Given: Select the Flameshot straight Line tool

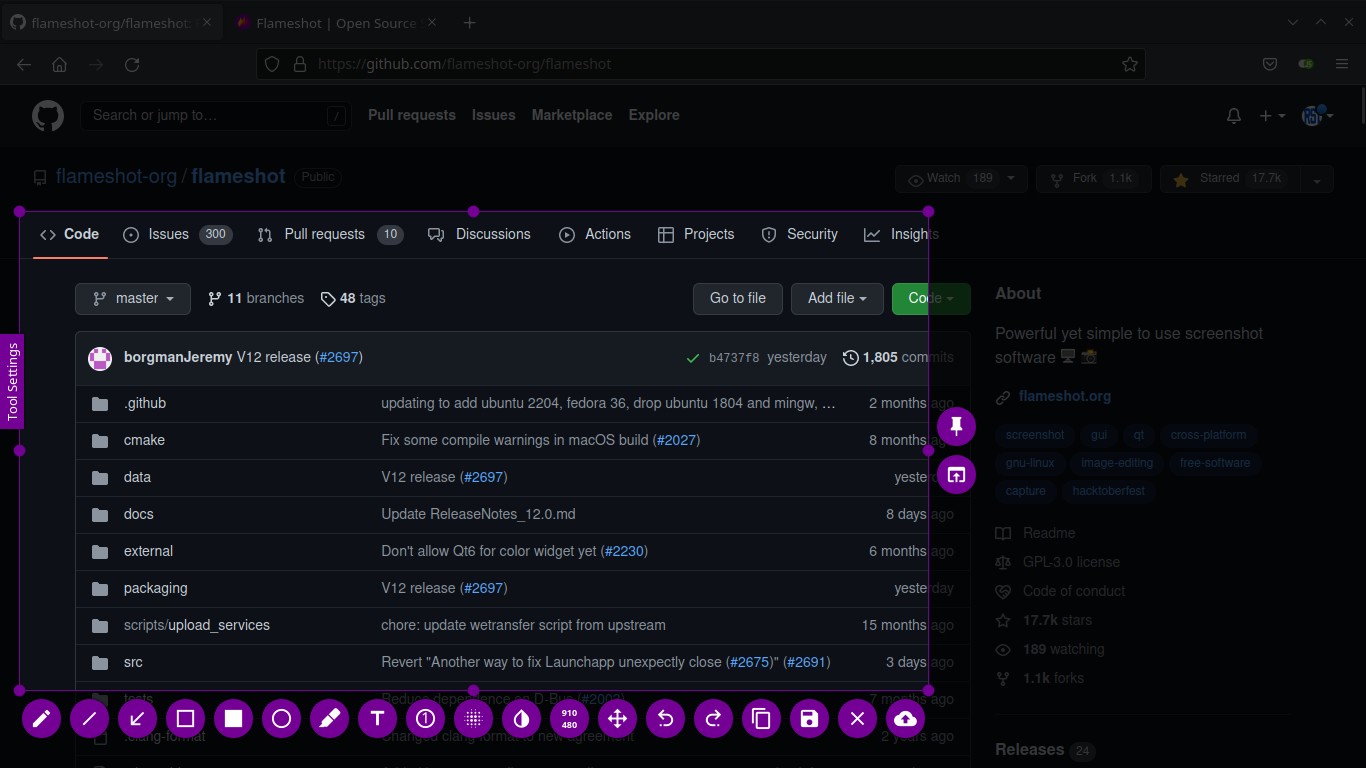Looking at the screenshot, I should [x=89, y=718].
